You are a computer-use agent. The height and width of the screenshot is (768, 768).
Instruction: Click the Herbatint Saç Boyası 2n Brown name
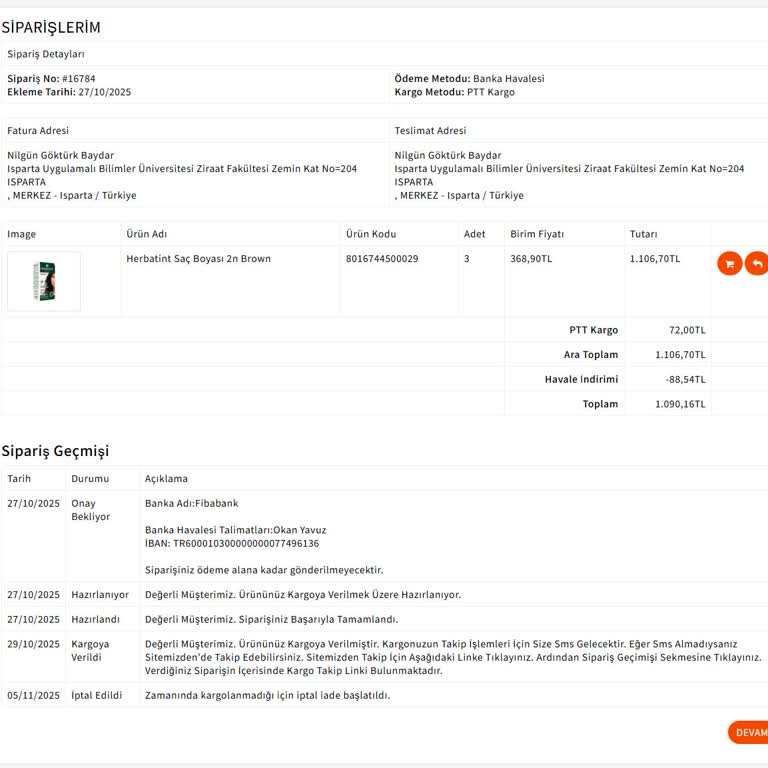[x=198, y=259]
